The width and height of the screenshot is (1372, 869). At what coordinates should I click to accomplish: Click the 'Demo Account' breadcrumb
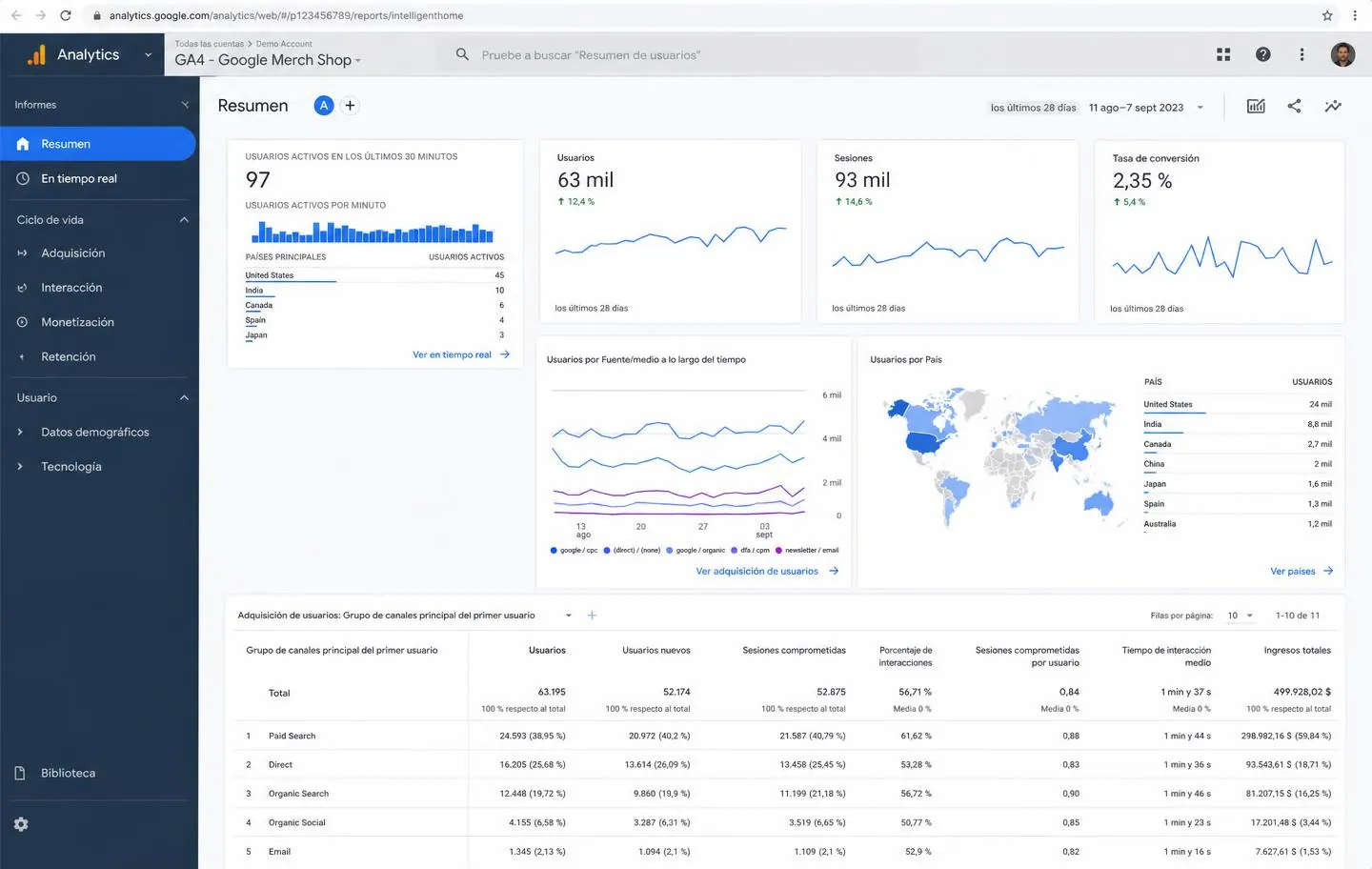click(x=284, y=44)
